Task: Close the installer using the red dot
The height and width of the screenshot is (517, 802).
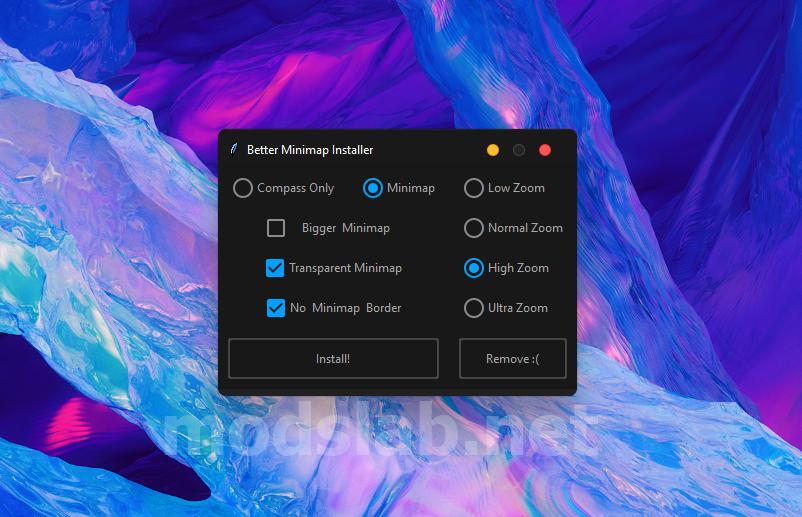Action: pyautogui.click(x=545, y=150)
